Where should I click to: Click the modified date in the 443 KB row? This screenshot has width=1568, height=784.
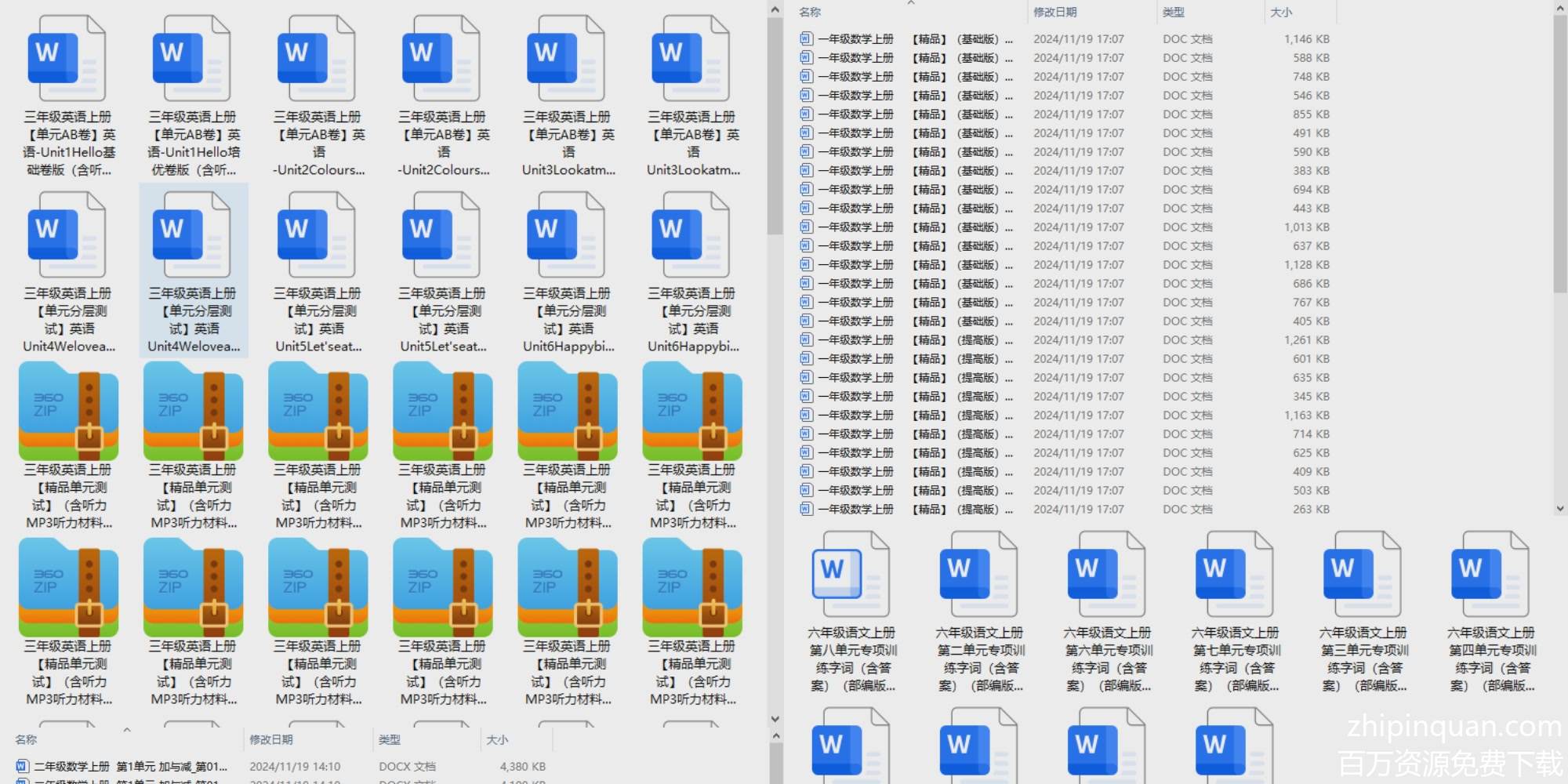click(1079, 208)
